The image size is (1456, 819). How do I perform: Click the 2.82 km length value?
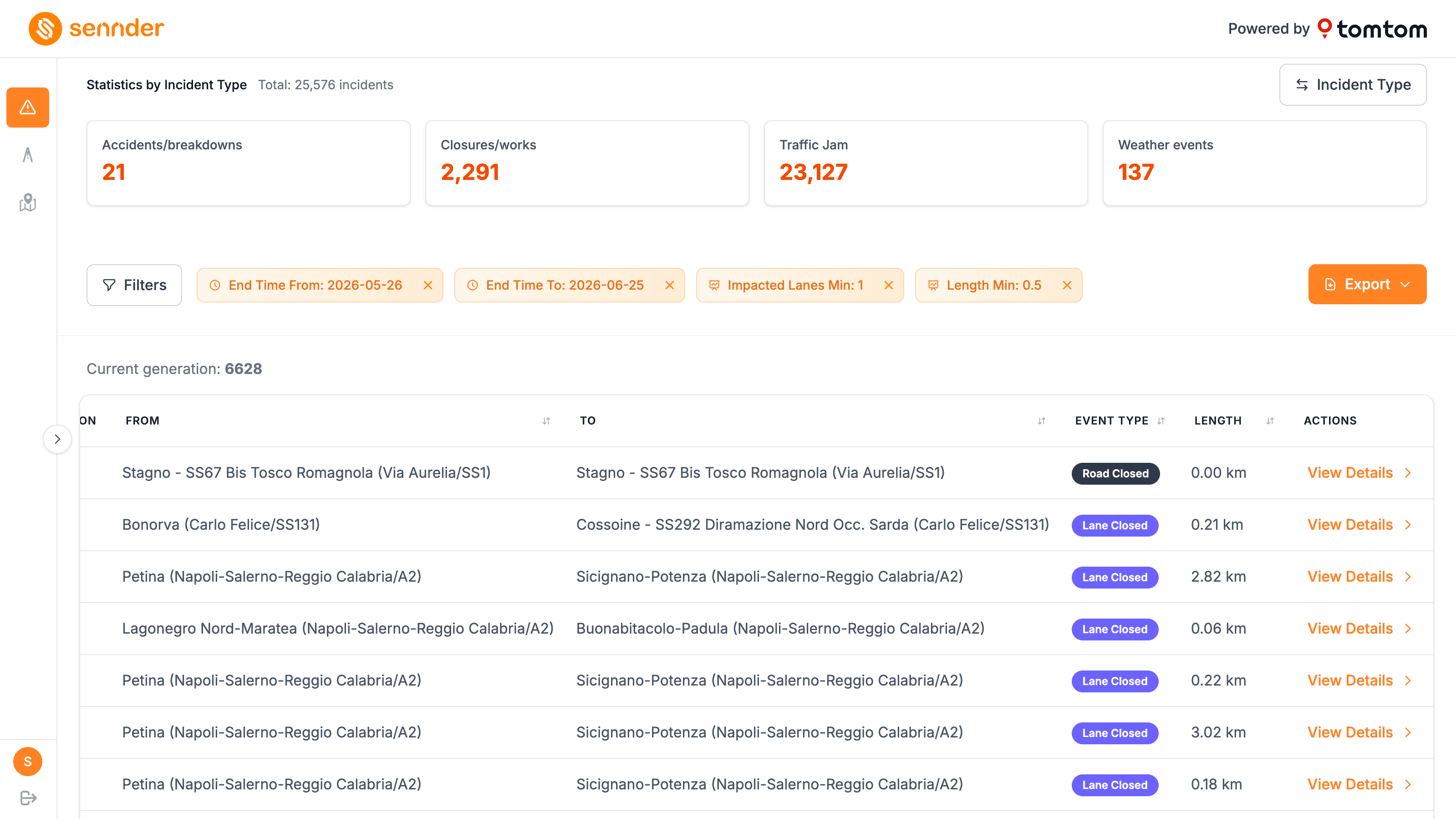(1218, 577)
